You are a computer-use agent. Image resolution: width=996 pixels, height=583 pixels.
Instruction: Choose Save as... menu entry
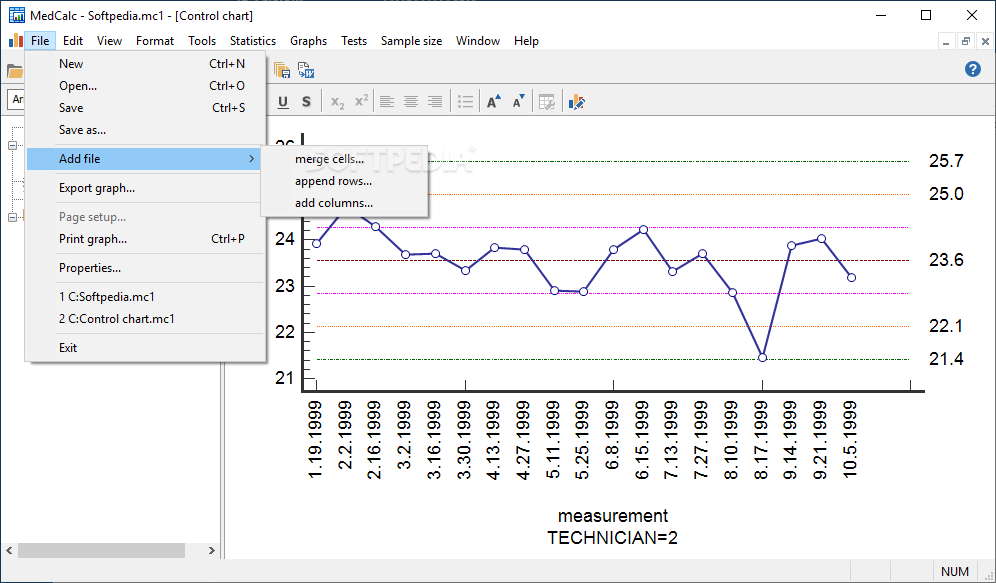point(145,130)
